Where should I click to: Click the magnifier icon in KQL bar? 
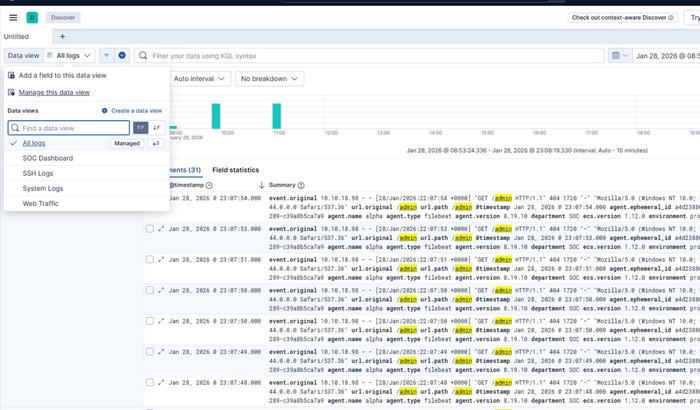click(143, 55)
